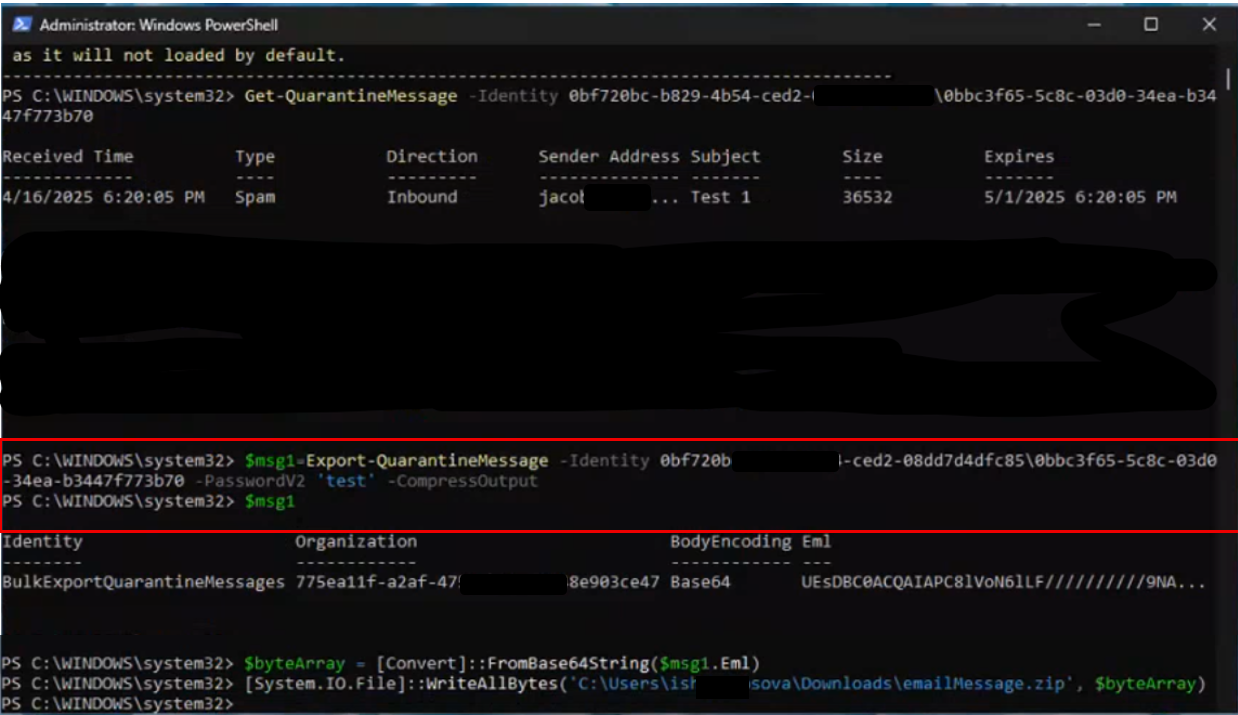Maximize the PowerShell window
The height and width of the screenshot is (715, 1238).
pyautogui.click(x=1151, y=24)
